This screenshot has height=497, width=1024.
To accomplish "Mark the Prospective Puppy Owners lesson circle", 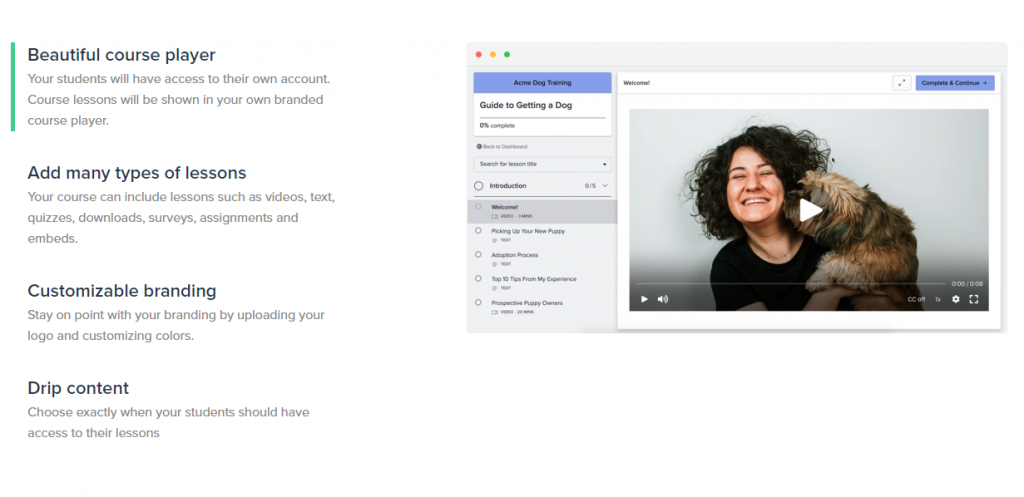I will (478, 302).
